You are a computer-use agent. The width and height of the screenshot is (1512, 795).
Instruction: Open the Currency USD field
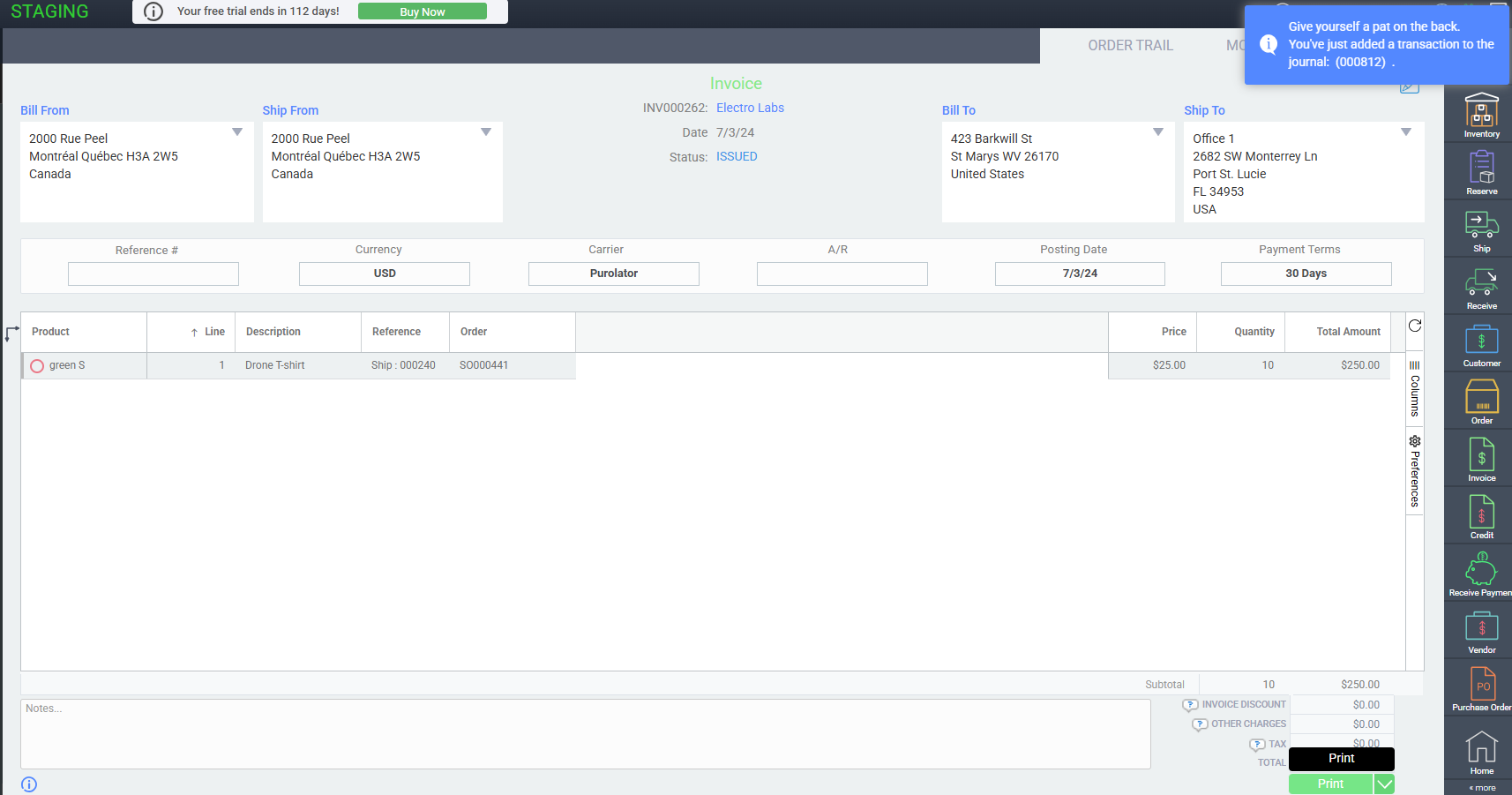click(x=385, y=274)
